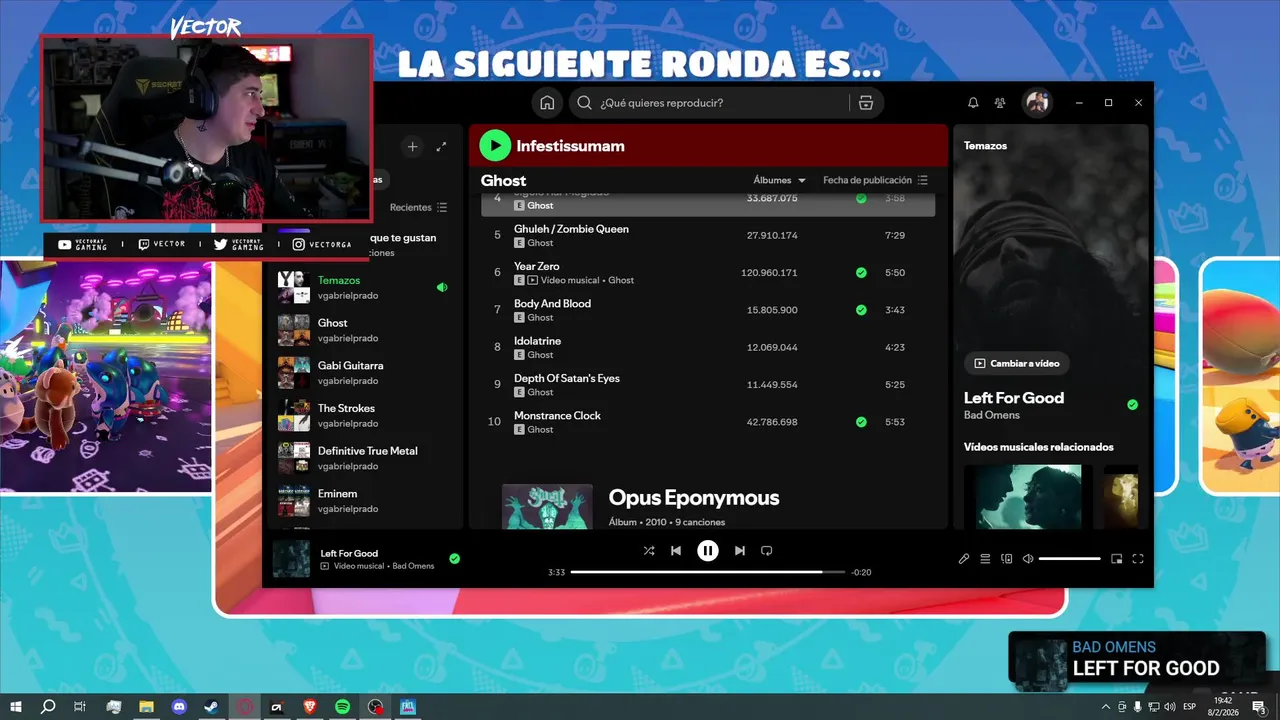The image size is (1280, 720).
Task: Adjust the volume slider
Action: click(x=1070, y=559)
